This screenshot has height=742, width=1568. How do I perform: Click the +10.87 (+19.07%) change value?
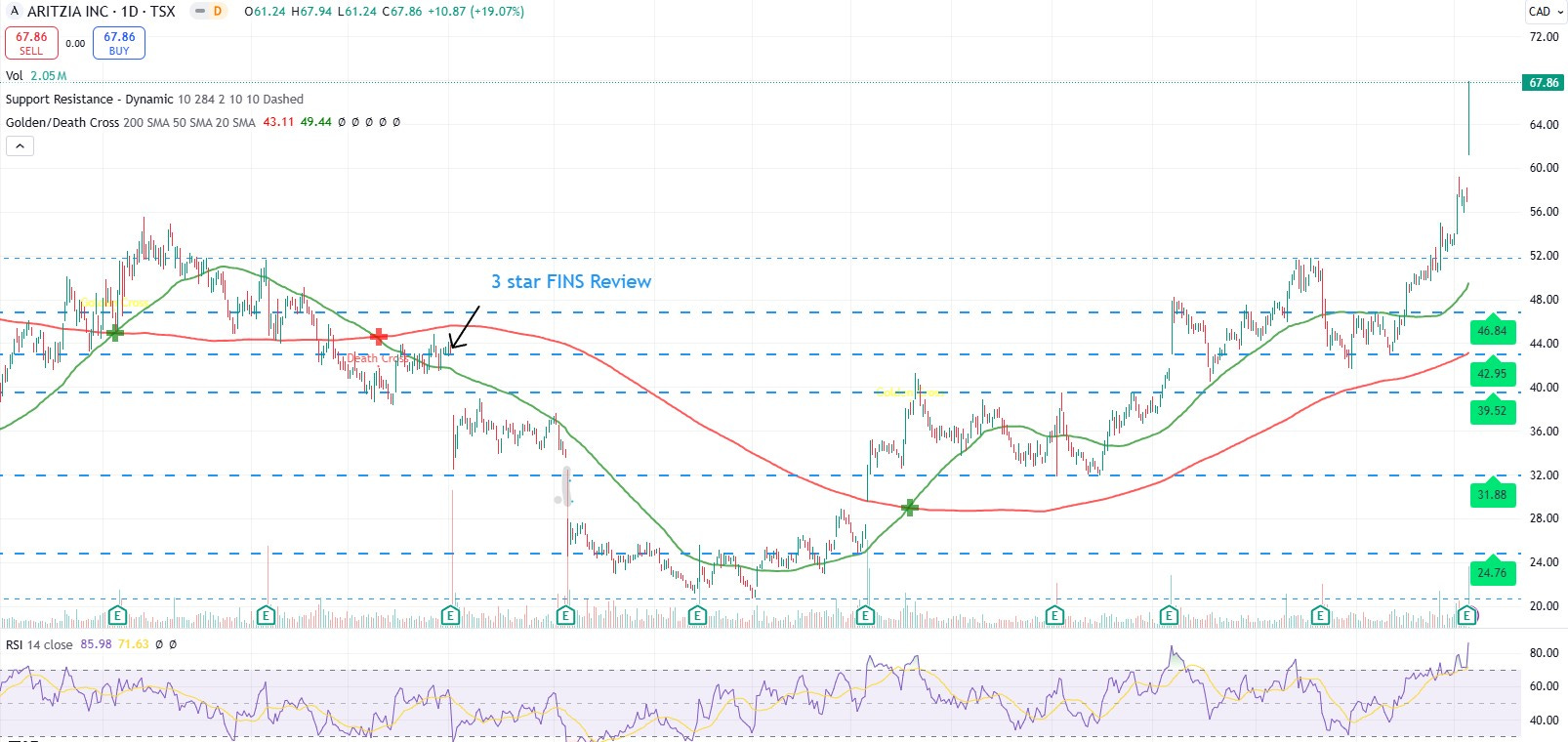pos(476,12)
